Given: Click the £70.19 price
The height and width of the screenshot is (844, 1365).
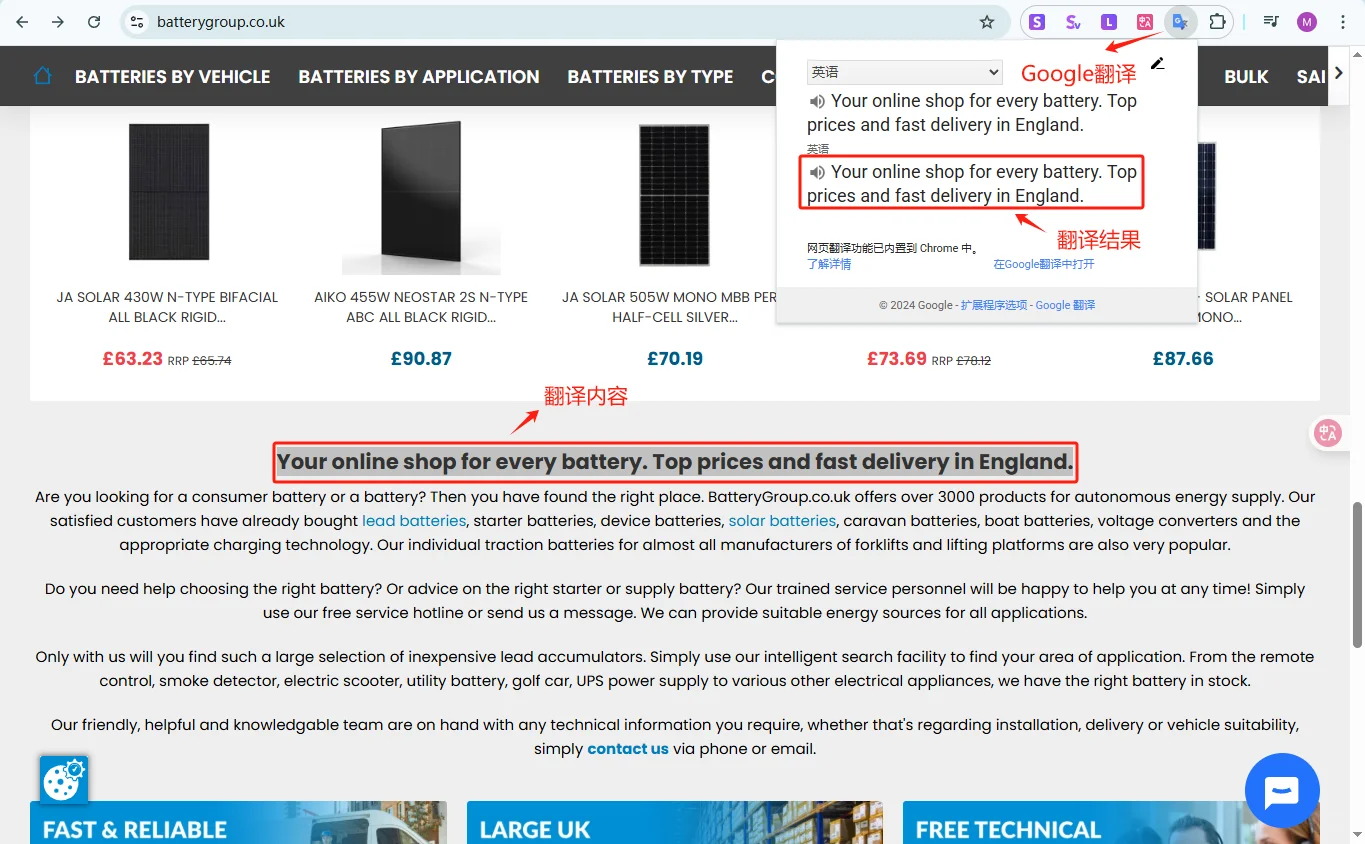Looking at the screenshot, I should [x=675, y=359].
